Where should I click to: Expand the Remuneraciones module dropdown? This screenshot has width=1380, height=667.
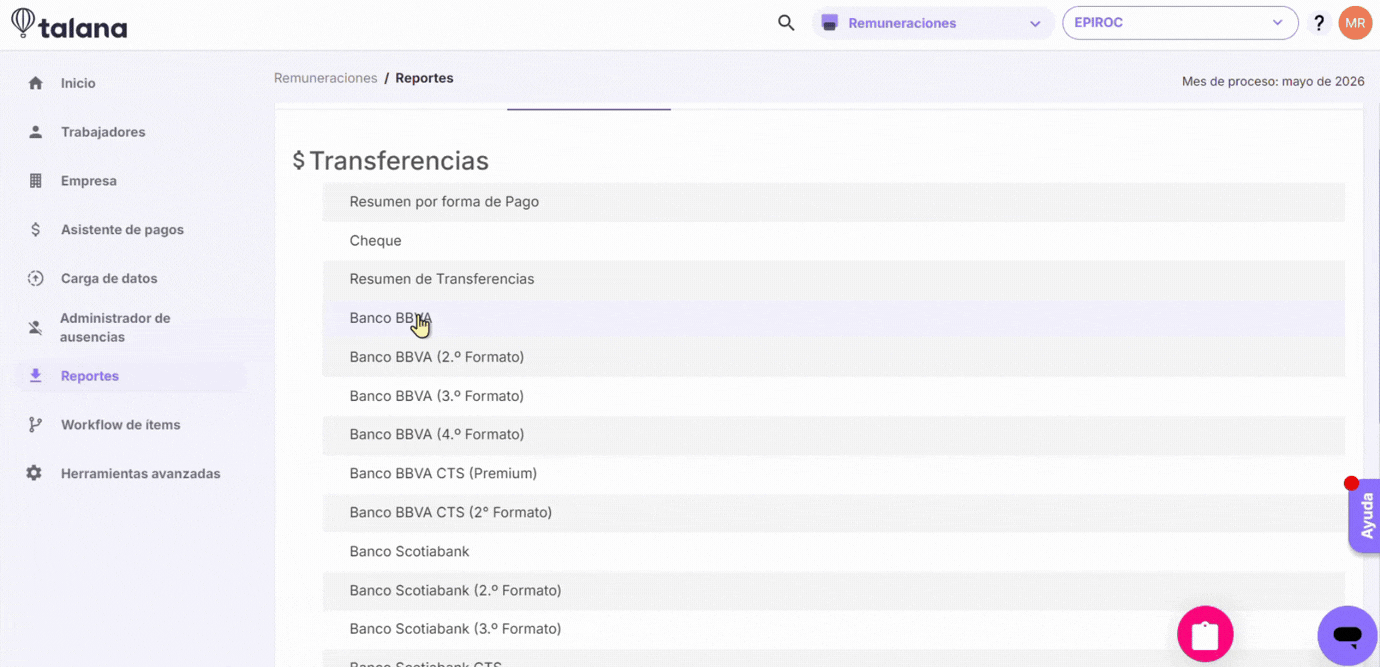point(933,23)
